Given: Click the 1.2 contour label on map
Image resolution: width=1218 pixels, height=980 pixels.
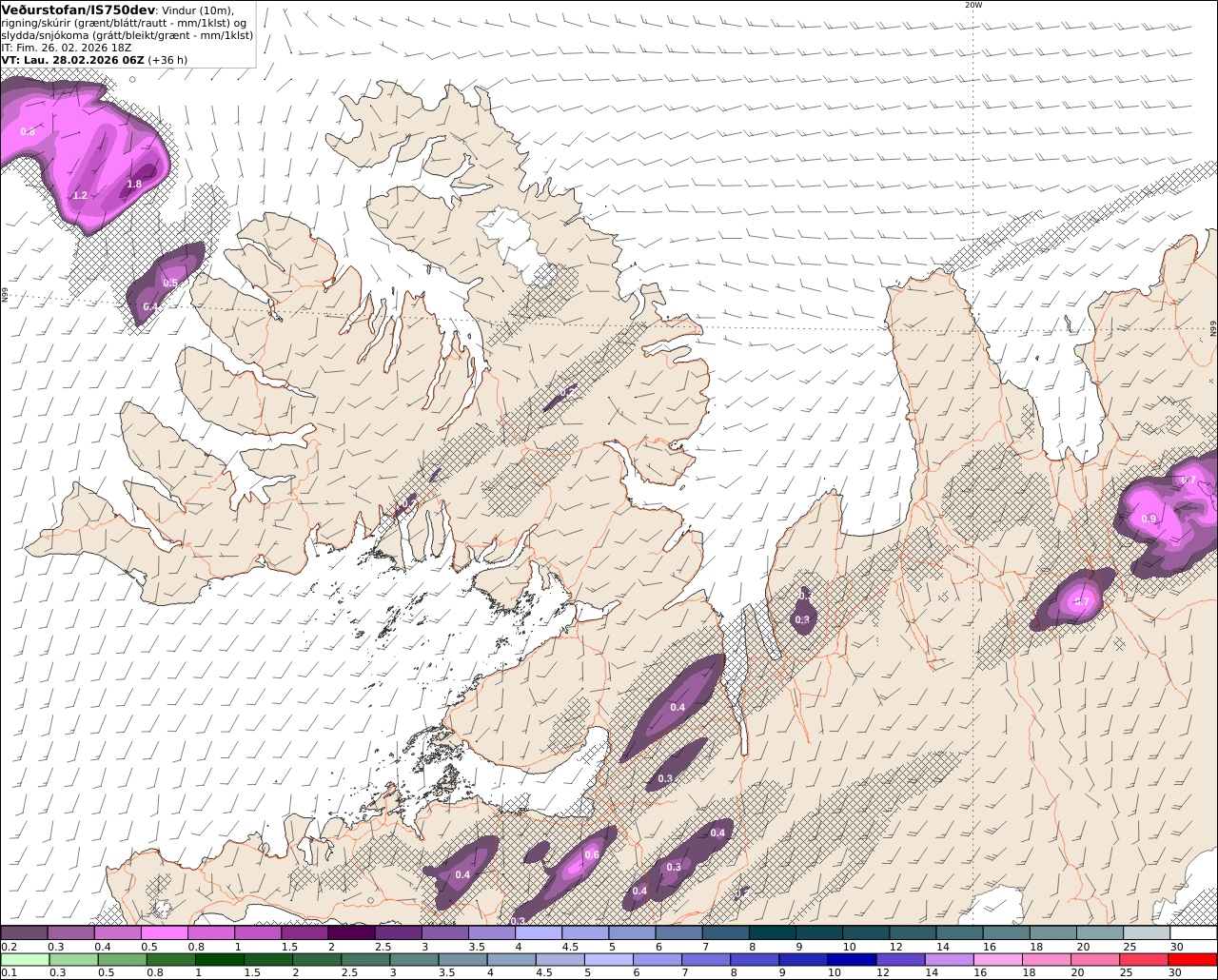Looking at the screenshot, I should pyautogui.click(x=80, y=196).
